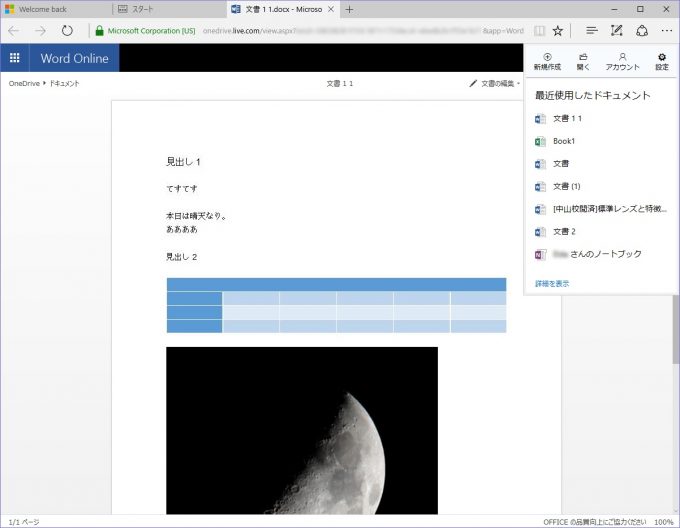Make a Web Note pen icon
The height and width of the screenshot is (528, 680).
617,31
